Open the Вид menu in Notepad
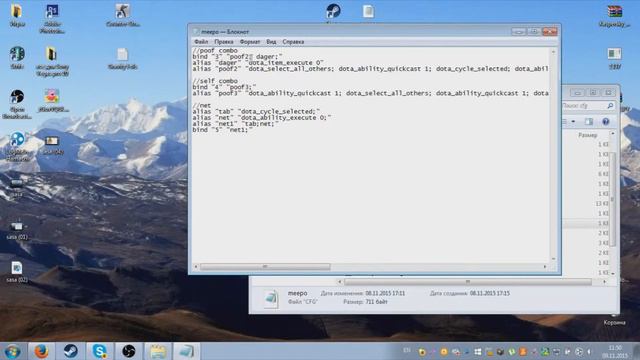Screen dimensions: 640x360 (271, 42)
